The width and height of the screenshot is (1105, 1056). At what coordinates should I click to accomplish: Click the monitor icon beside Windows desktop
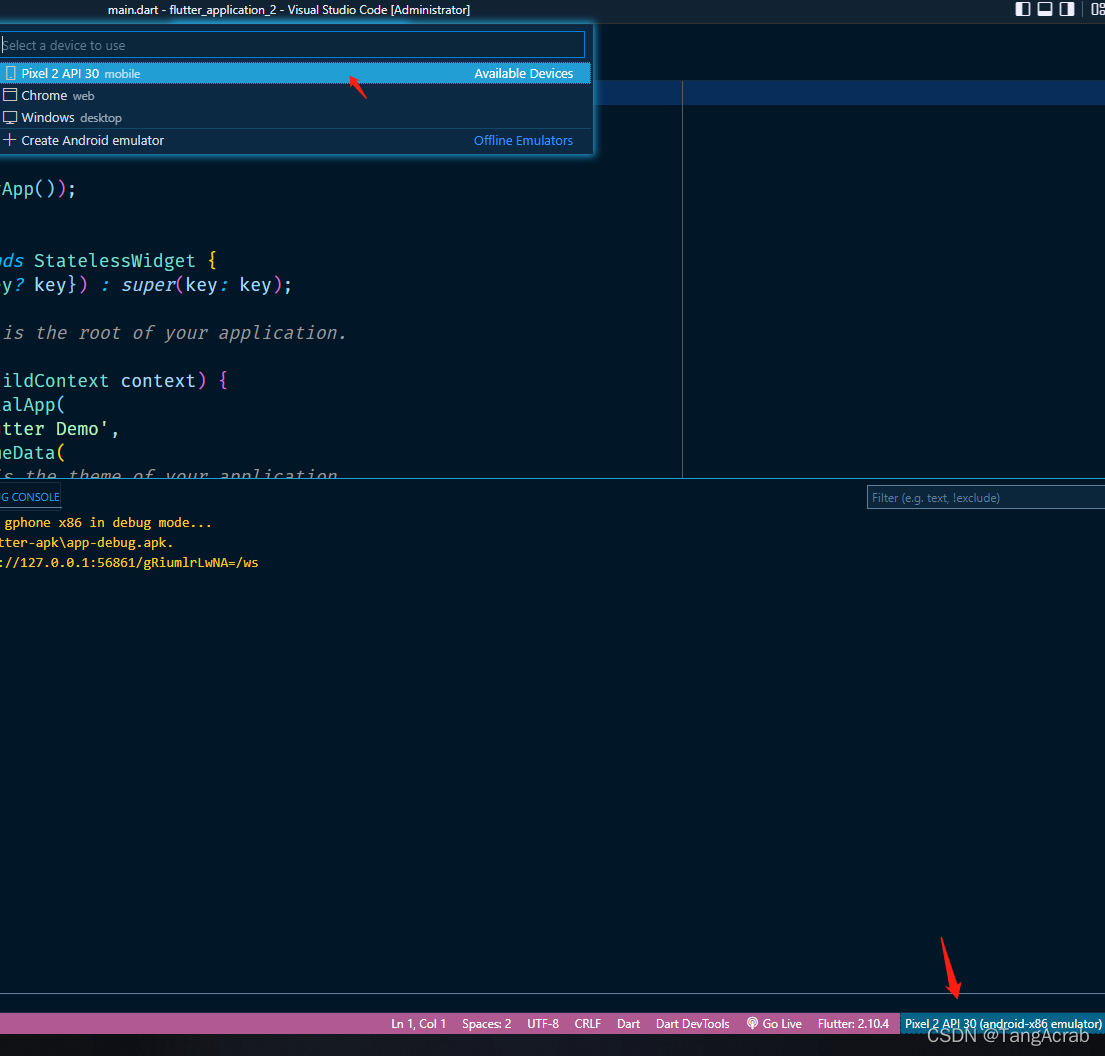(10, 118)
